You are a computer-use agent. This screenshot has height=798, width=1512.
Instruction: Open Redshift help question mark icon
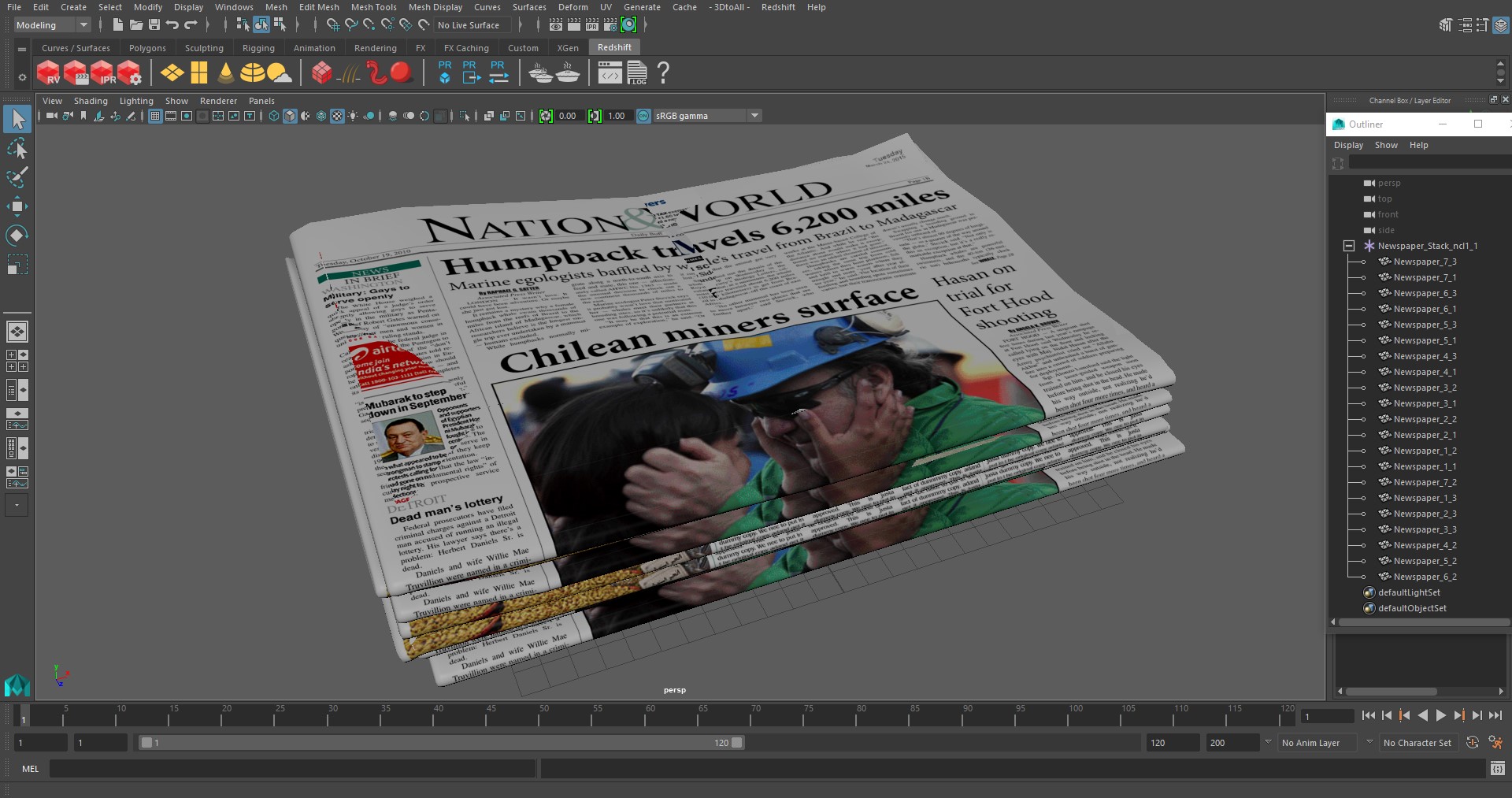tap(663, 73)
